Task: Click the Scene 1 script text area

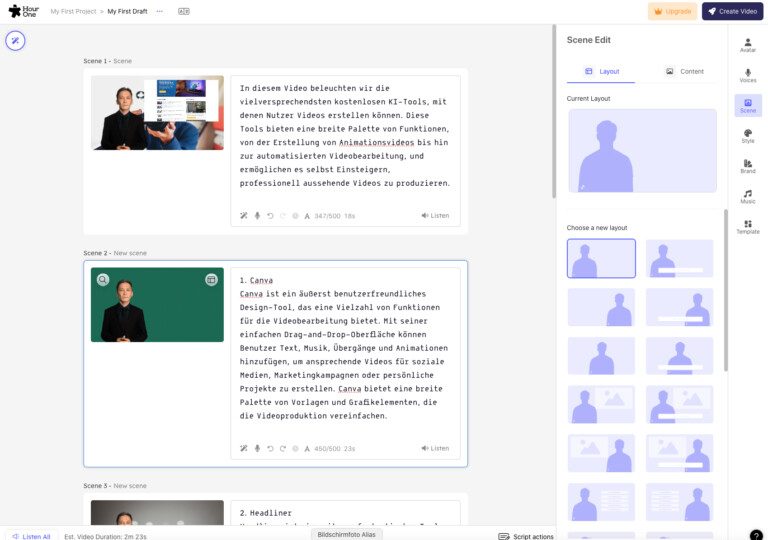Action: pyautogui.click(x=345, y=136)
